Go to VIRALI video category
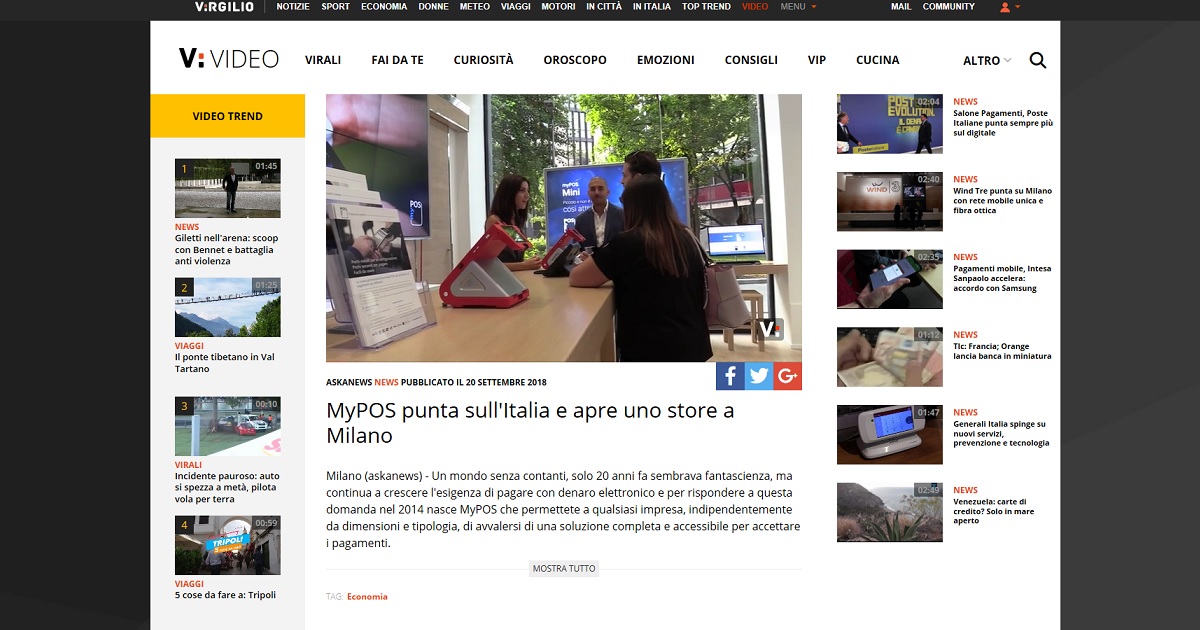The height and width of the screenshot is (630, 1200). (323, 60)
